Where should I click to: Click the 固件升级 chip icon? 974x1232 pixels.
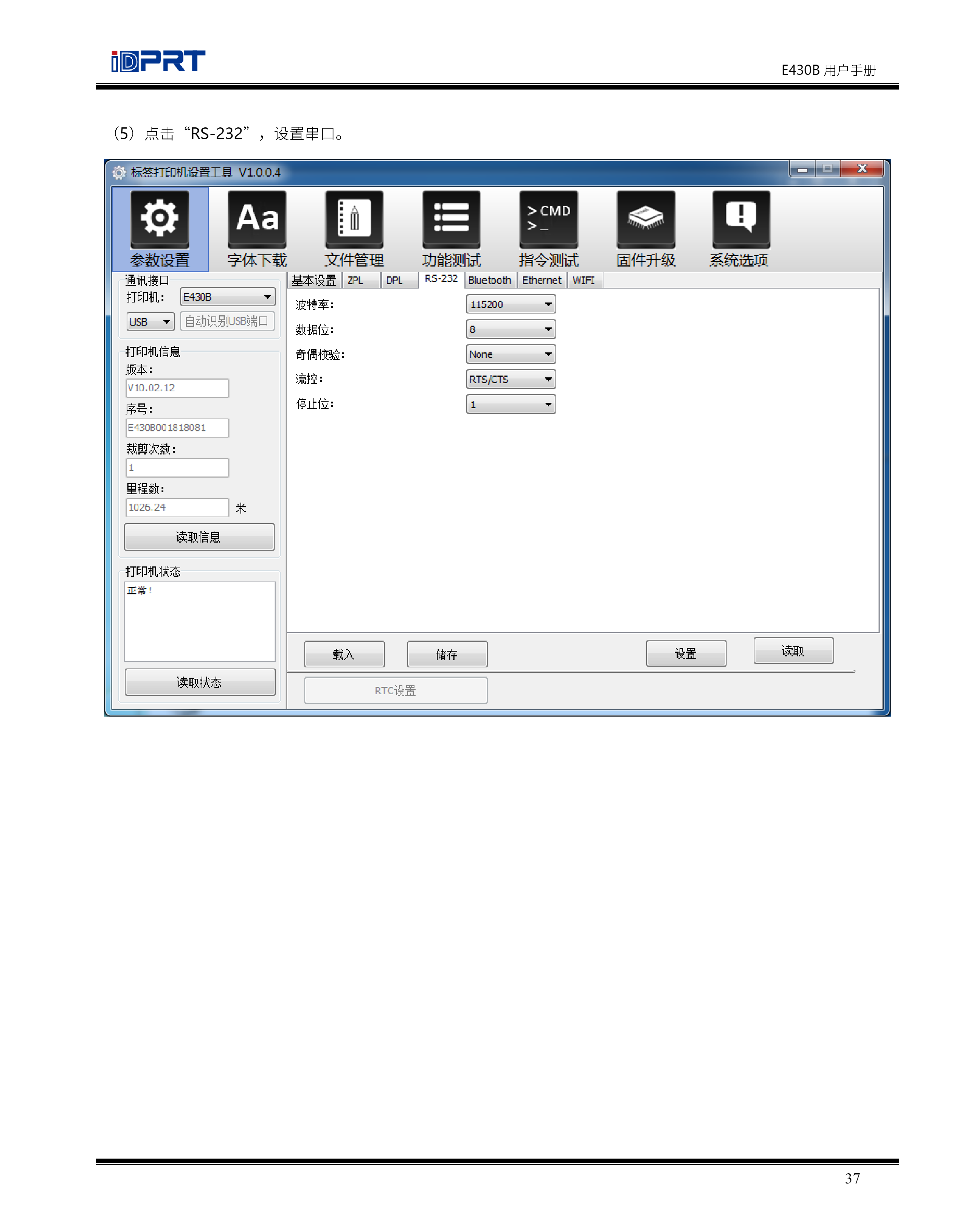pos(645,219)
